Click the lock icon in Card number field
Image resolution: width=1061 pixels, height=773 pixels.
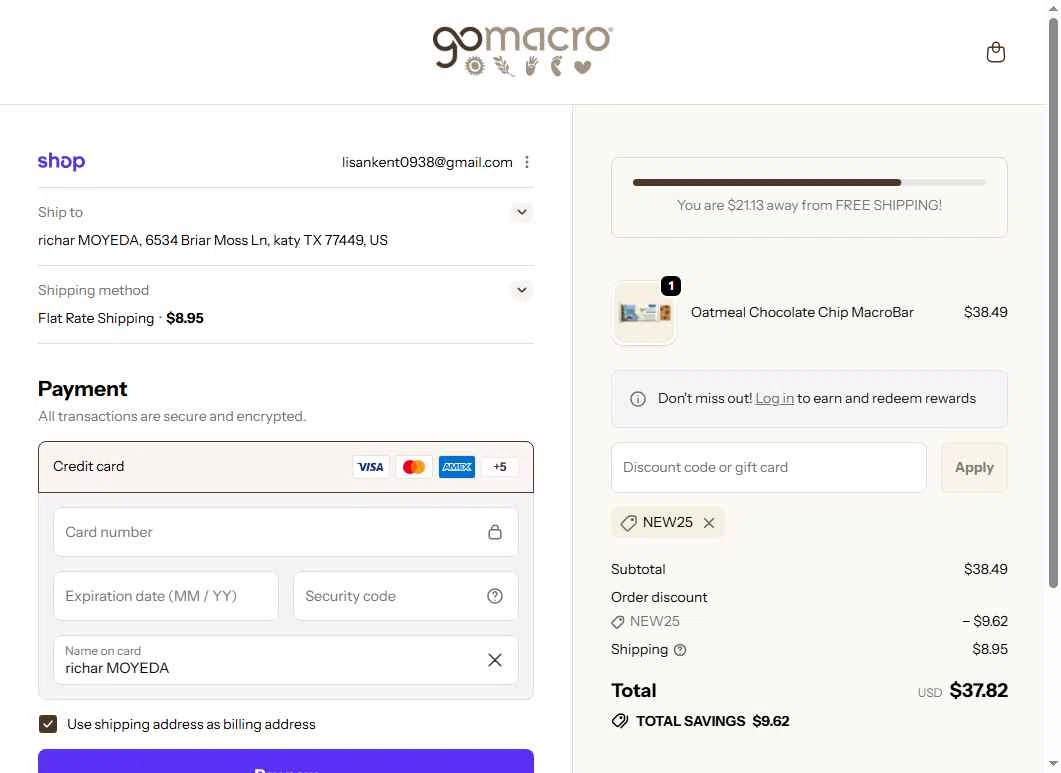point(495,532)
